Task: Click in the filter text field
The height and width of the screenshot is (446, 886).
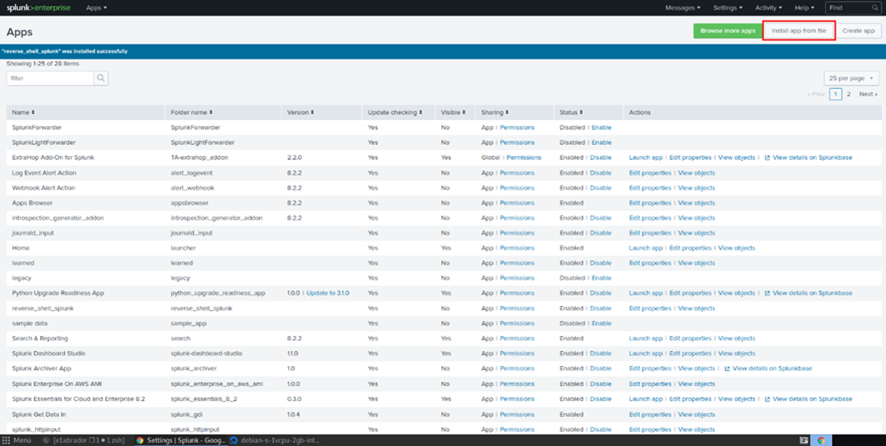Action: 50,78
